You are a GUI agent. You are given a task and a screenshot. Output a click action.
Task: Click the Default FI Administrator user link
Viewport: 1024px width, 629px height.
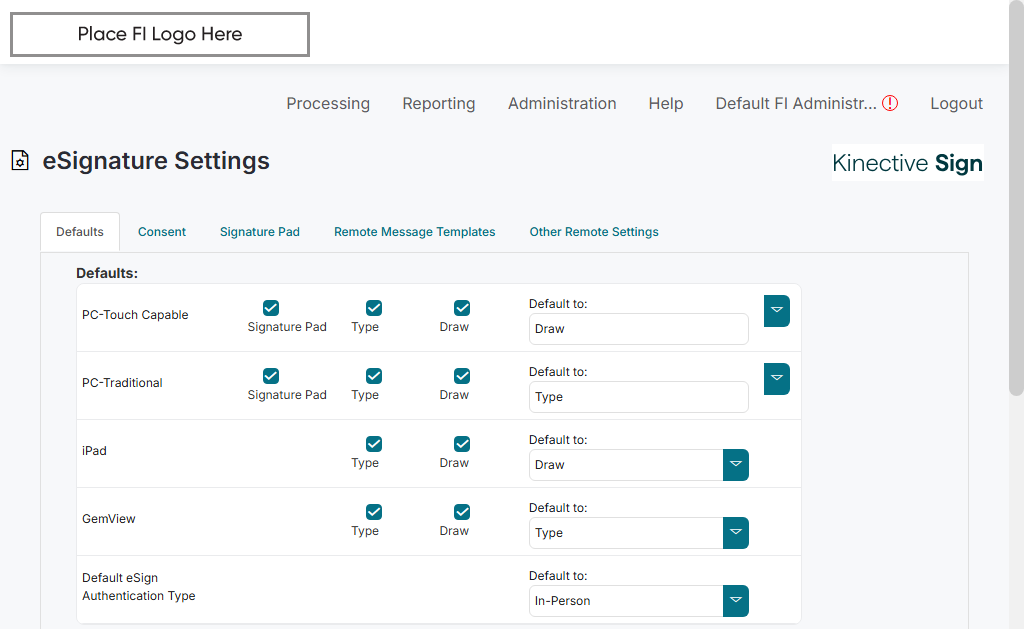tap(795, 103)
